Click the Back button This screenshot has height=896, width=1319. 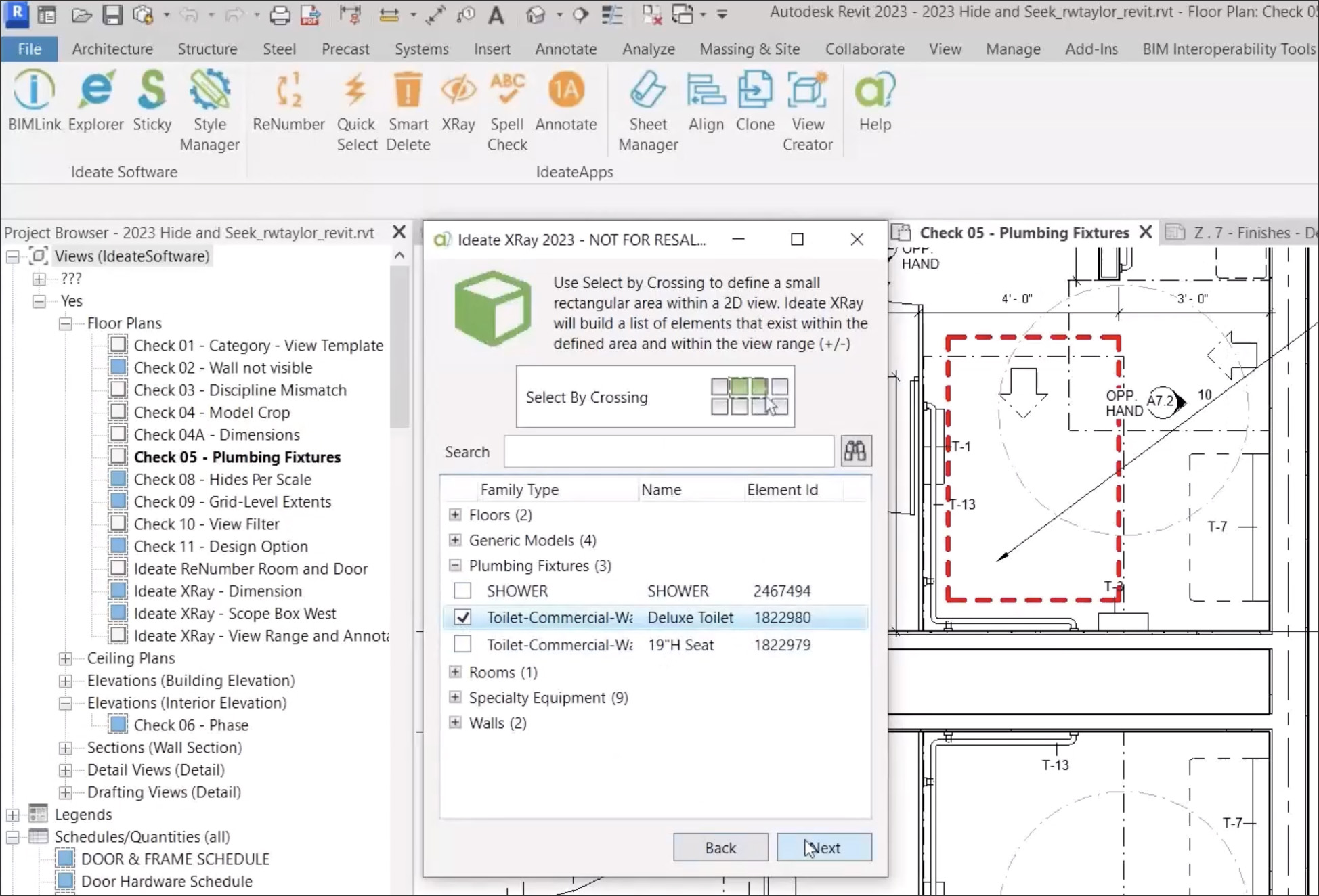click(x=720, y=847)
